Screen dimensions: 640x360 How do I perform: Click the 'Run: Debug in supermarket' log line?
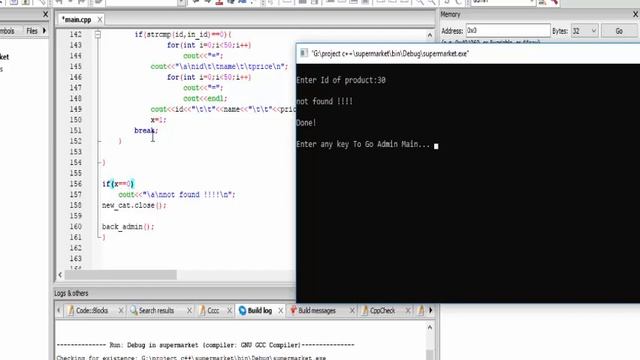tap(205, 345)
